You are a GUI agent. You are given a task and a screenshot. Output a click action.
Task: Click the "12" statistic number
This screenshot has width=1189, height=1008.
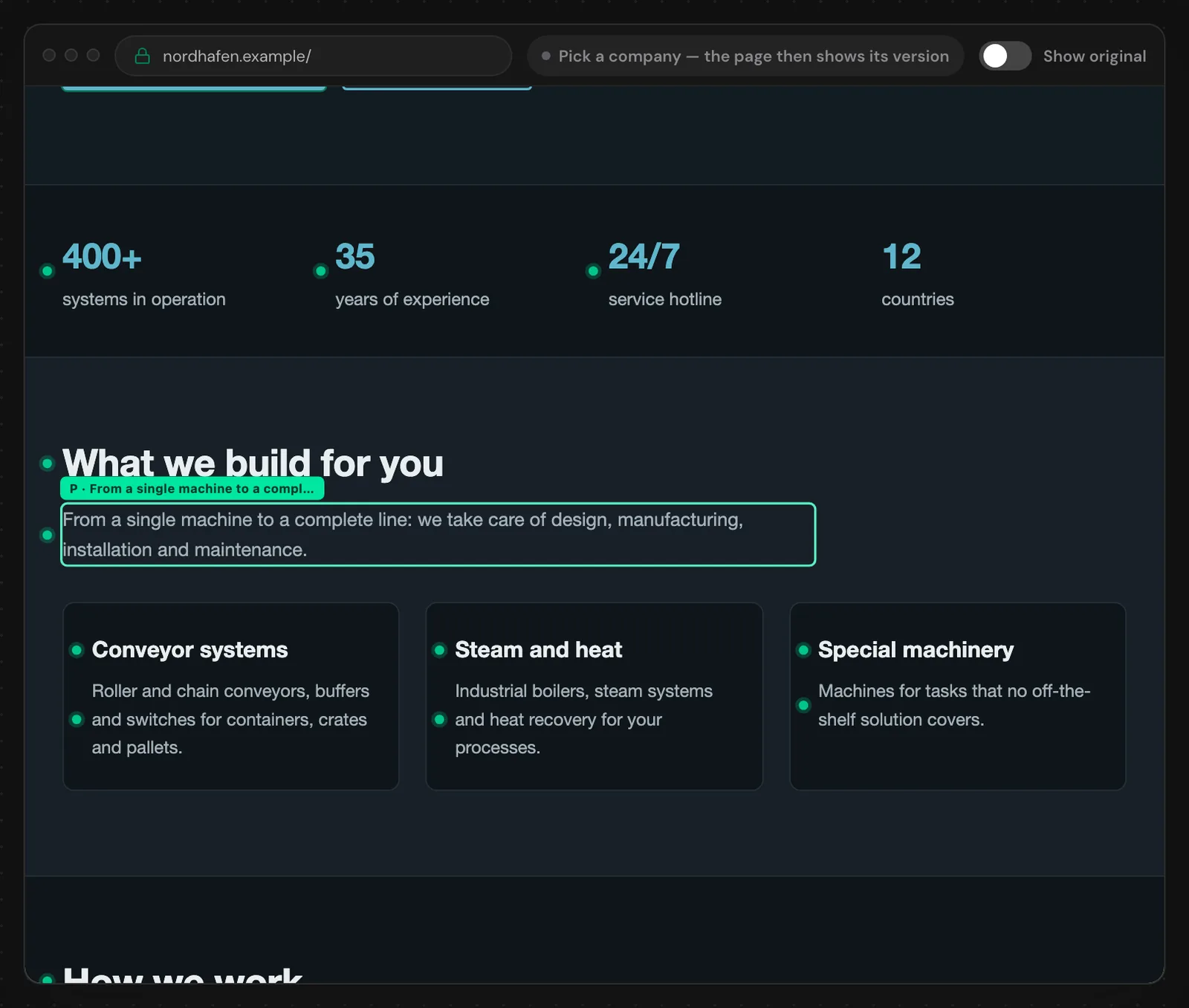(x=901, y=257)
